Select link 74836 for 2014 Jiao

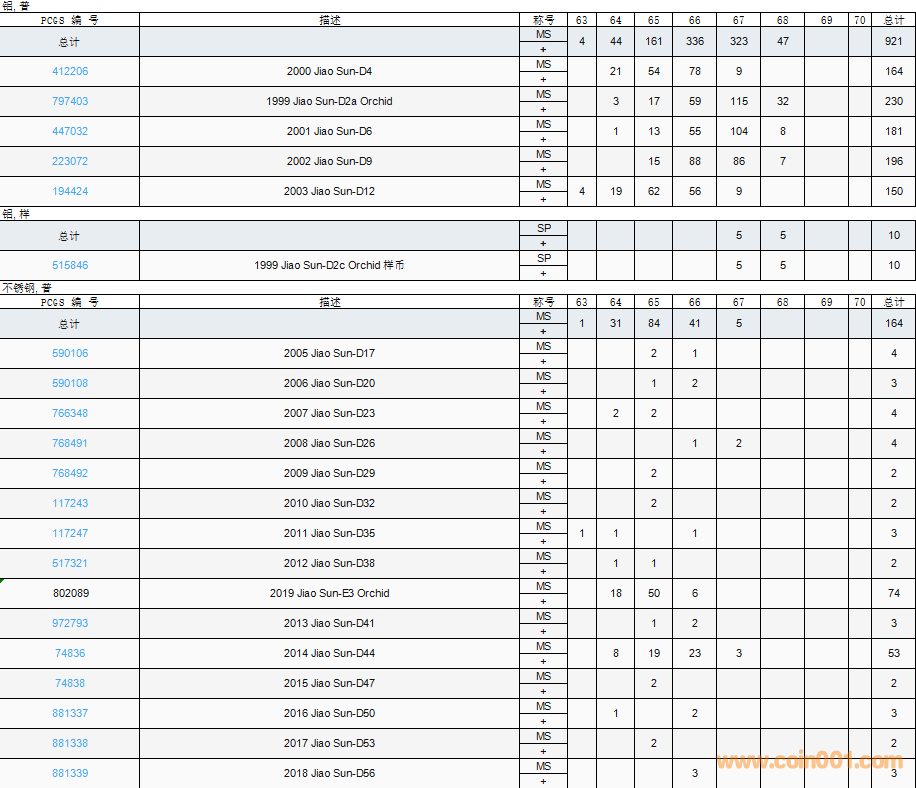(70, 654)
